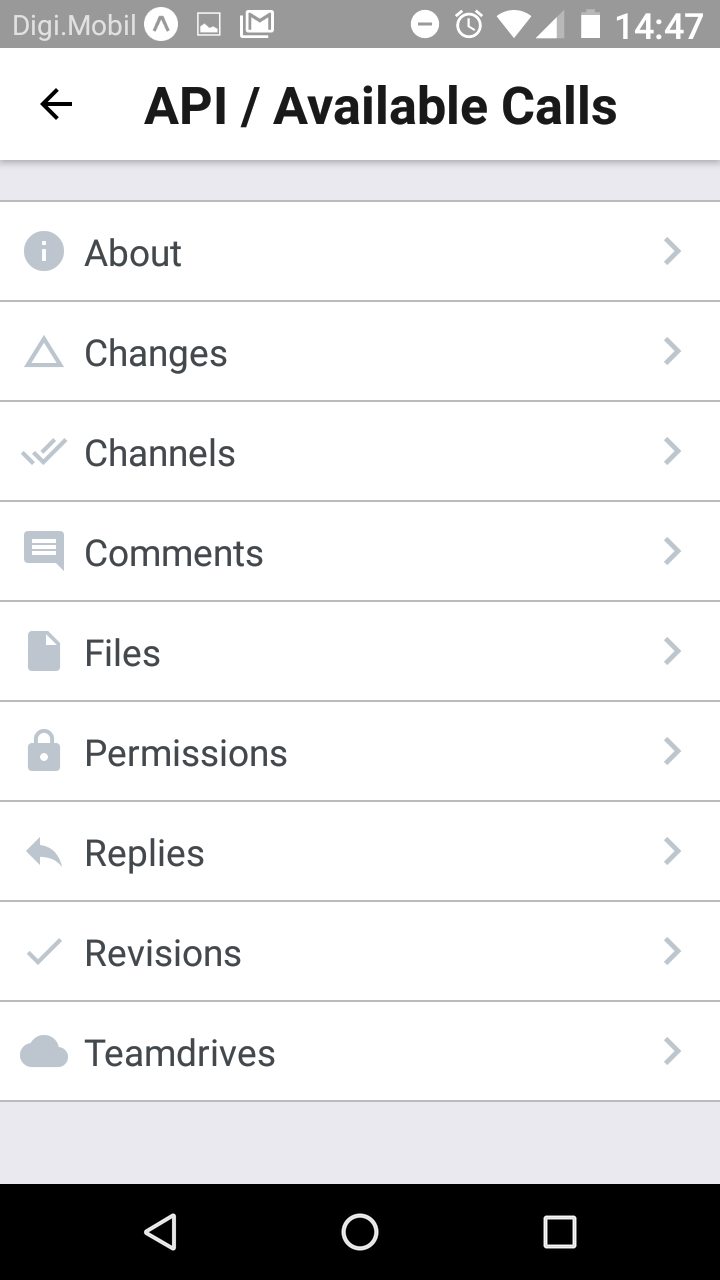Image resolution: width=720 pixels, height=1280 pixels.
Task: Expand the Files row chevron
Action: [672, 651]
